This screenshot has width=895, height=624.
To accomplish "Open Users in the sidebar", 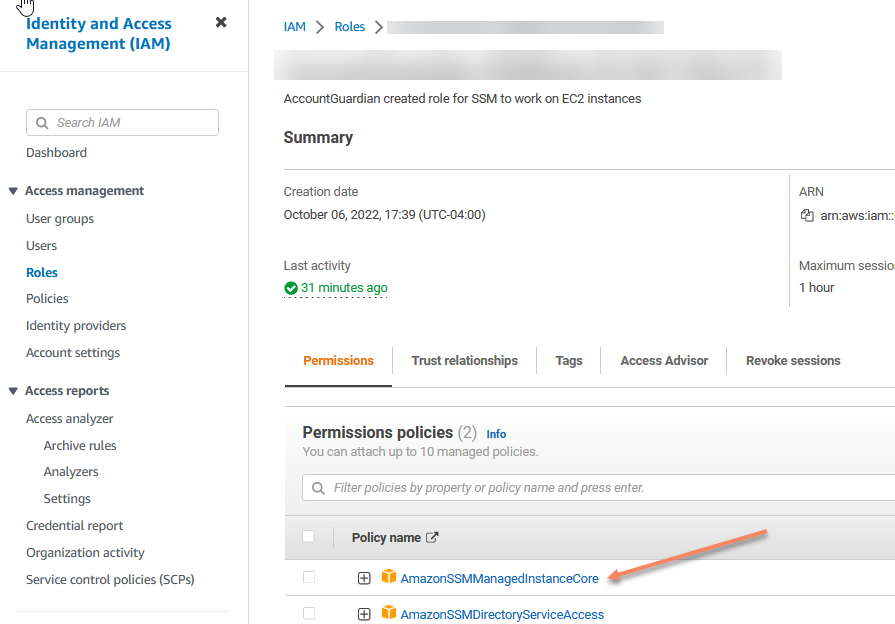I will (42, 245).
